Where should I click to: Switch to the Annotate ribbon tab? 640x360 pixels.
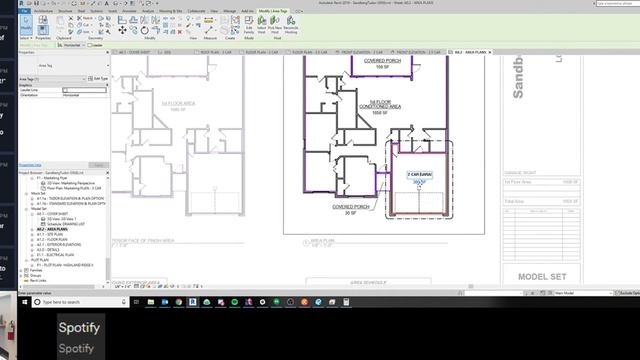coord(129,11)
